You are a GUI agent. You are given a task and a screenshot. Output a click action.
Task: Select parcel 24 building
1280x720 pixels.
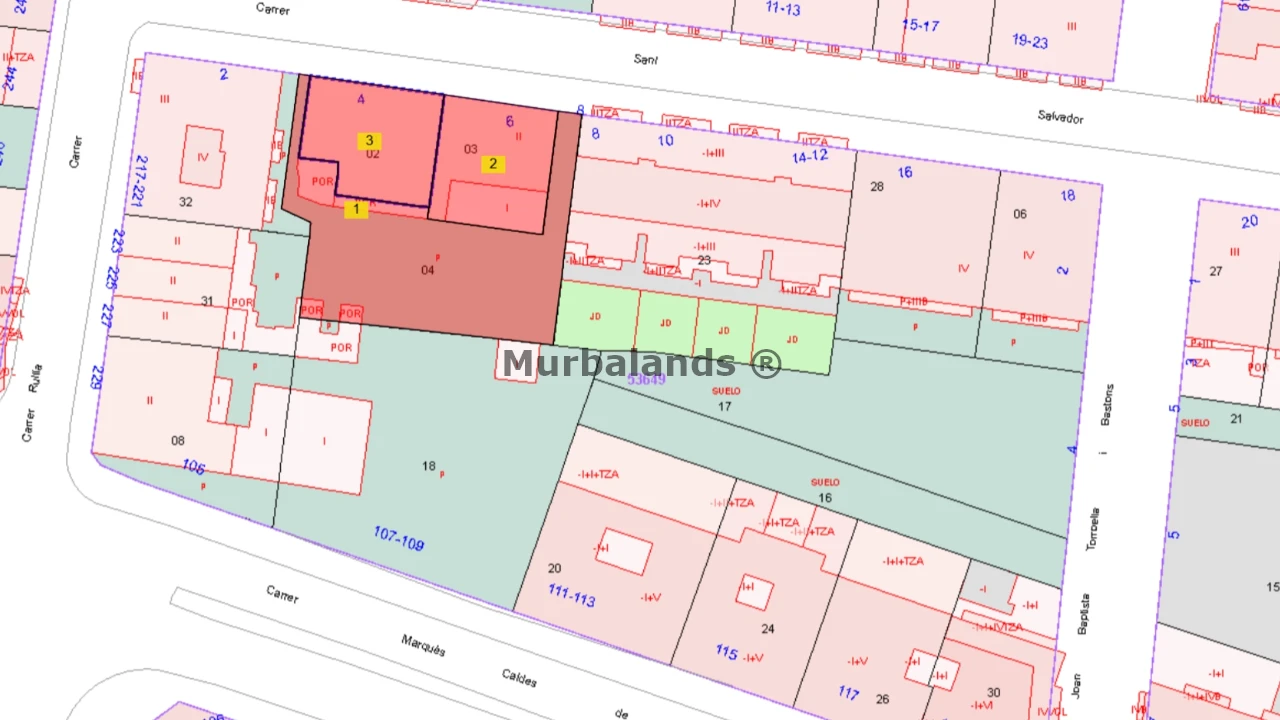click(767, 628)
